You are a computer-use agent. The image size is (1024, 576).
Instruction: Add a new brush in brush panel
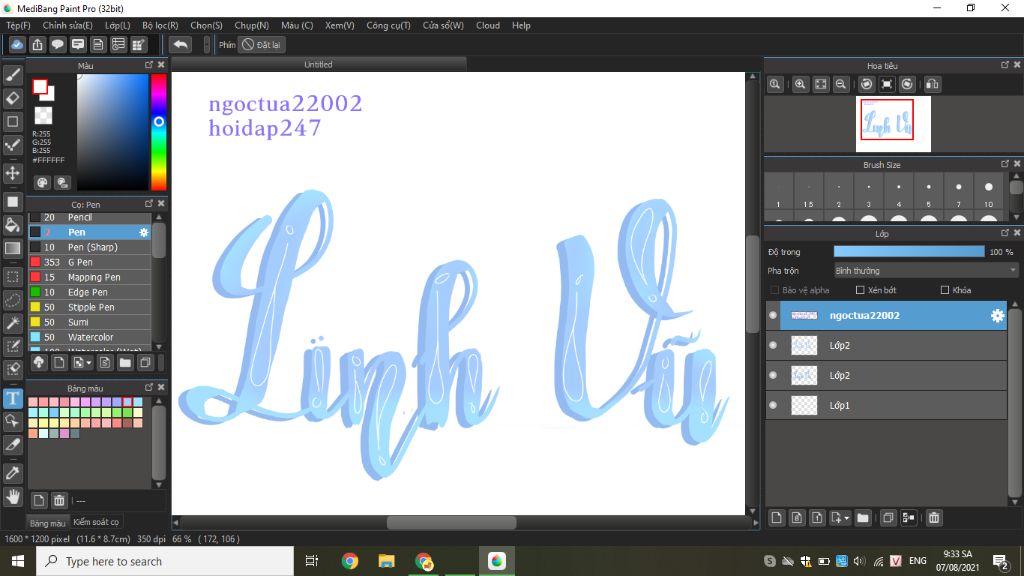[x=59, y=362]
